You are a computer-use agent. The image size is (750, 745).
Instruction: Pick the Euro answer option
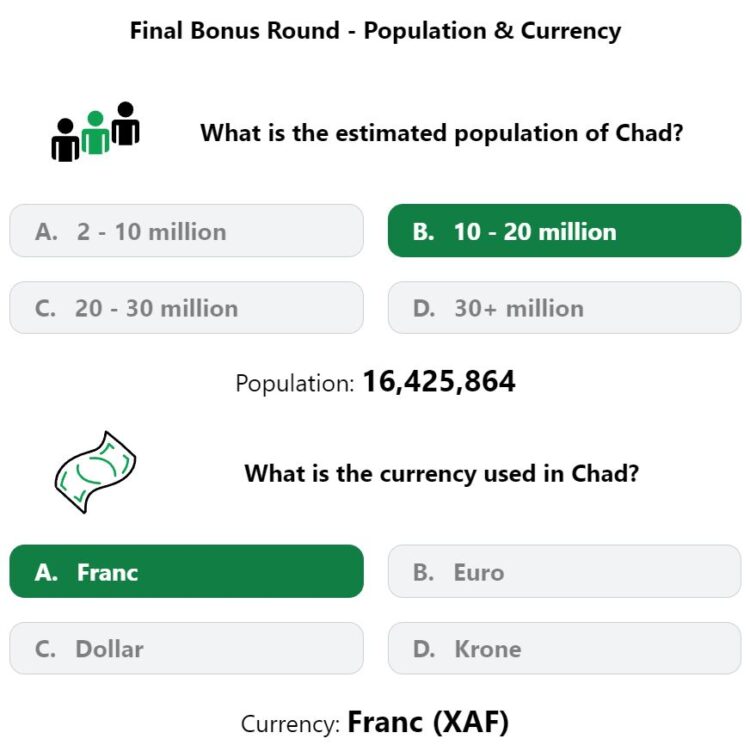click(x=564, y=571)
